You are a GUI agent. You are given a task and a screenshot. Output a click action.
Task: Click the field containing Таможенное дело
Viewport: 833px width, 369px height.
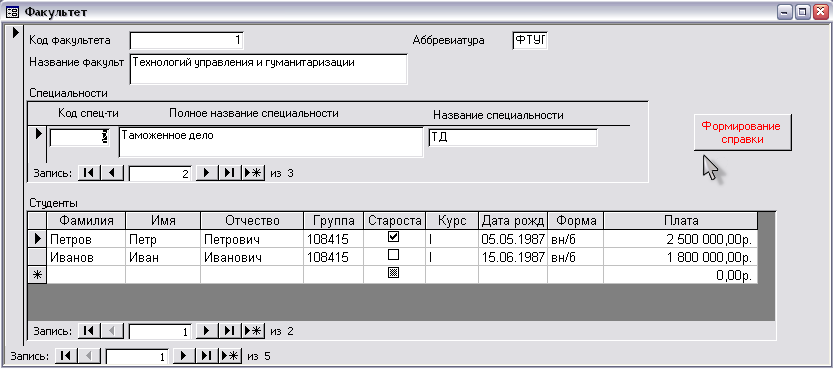click(270, 142)
